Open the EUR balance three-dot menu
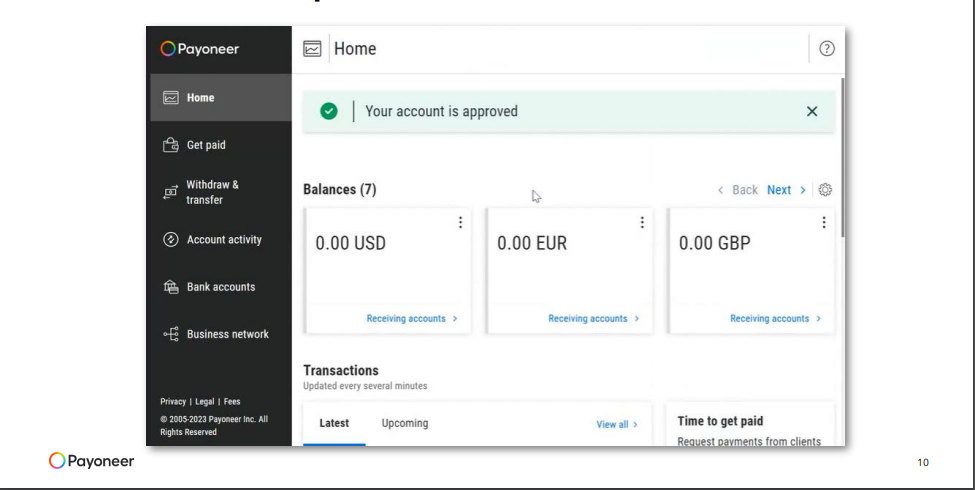975x490 pixels. pyautogui.click(x=642, y=223)
